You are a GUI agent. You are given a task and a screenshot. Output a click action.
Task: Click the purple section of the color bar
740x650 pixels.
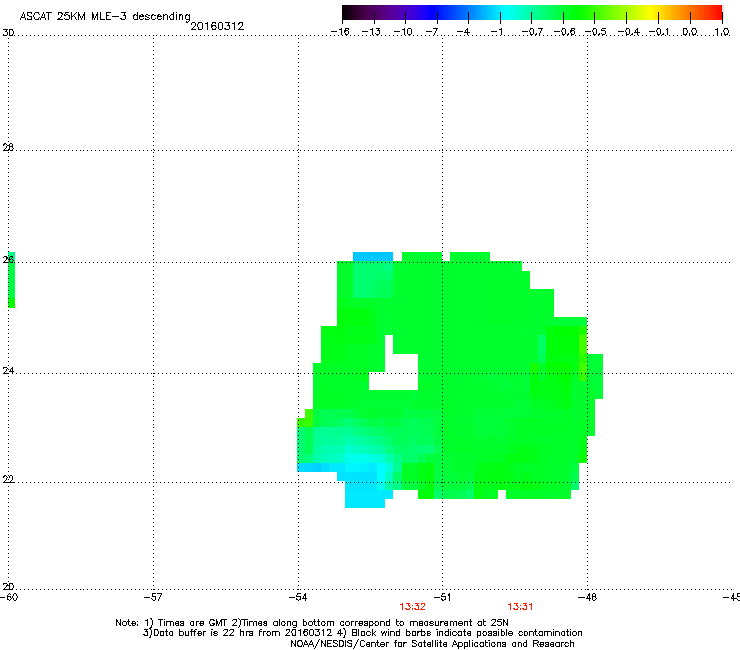(401, 12)
